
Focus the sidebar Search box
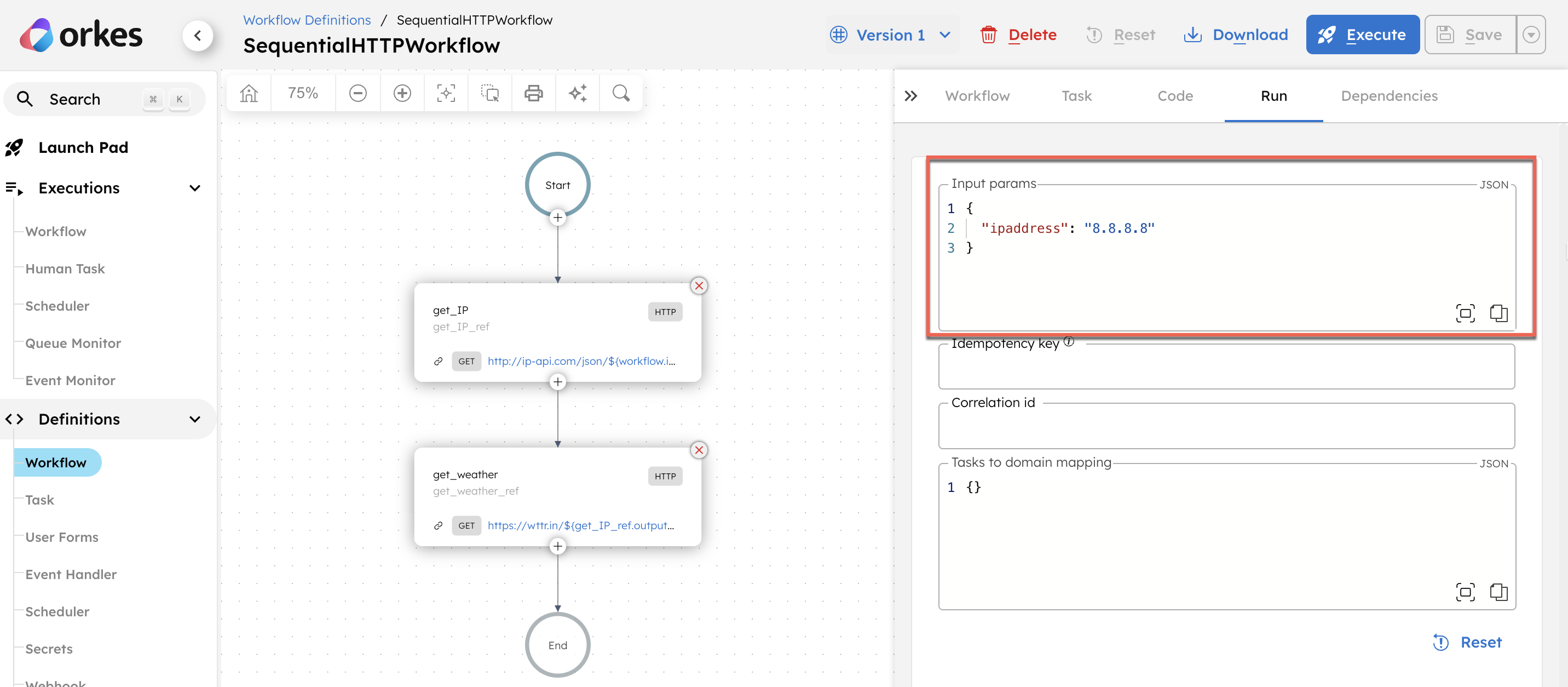(105, 99)
